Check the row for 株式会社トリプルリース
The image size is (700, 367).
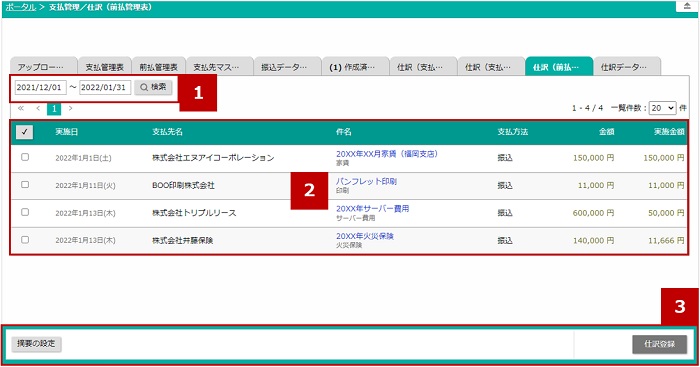pyautogui.click(x=25, y=213)
